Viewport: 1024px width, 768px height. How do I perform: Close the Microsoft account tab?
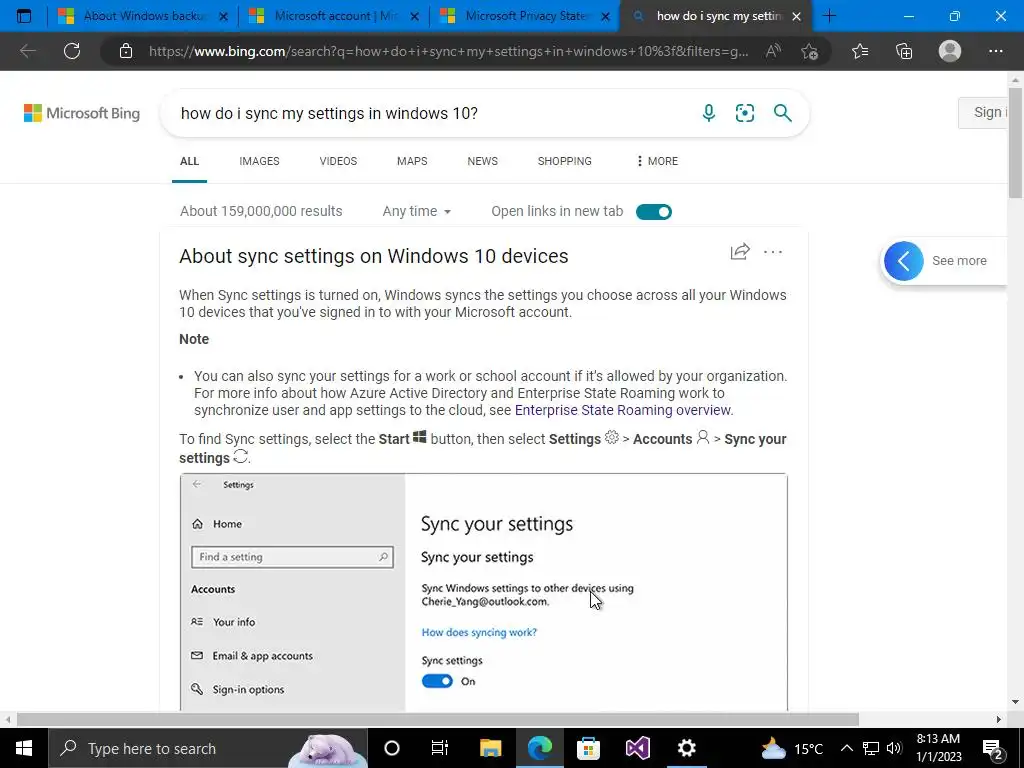pos(414,17)
